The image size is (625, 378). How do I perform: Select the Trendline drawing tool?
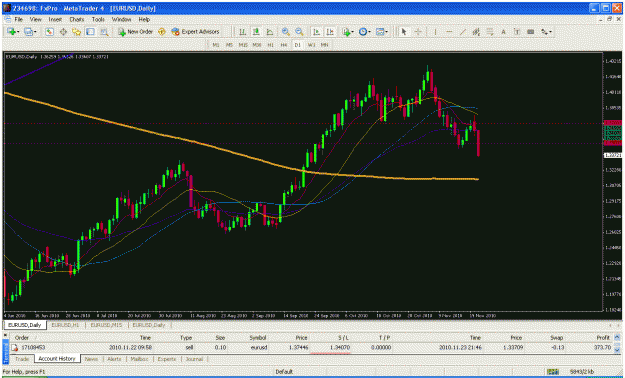click(462, 32)
